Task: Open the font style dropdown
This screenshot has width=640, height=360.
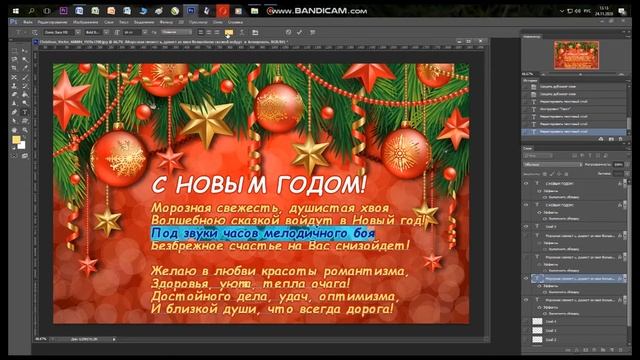Action: coord(106,32)
